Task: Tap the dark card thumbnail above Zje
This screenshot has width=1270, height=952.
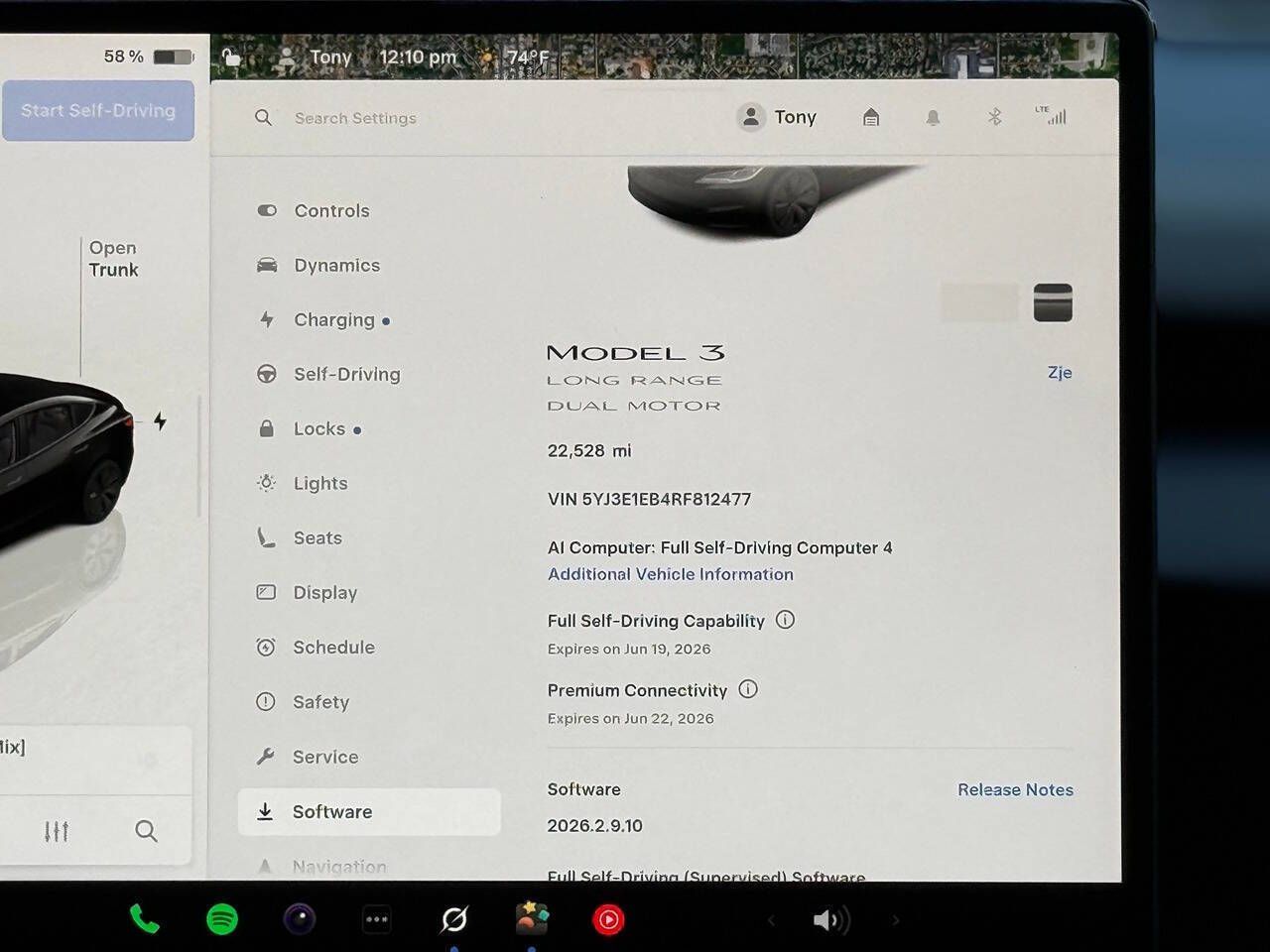Action: pos(1053,302)
